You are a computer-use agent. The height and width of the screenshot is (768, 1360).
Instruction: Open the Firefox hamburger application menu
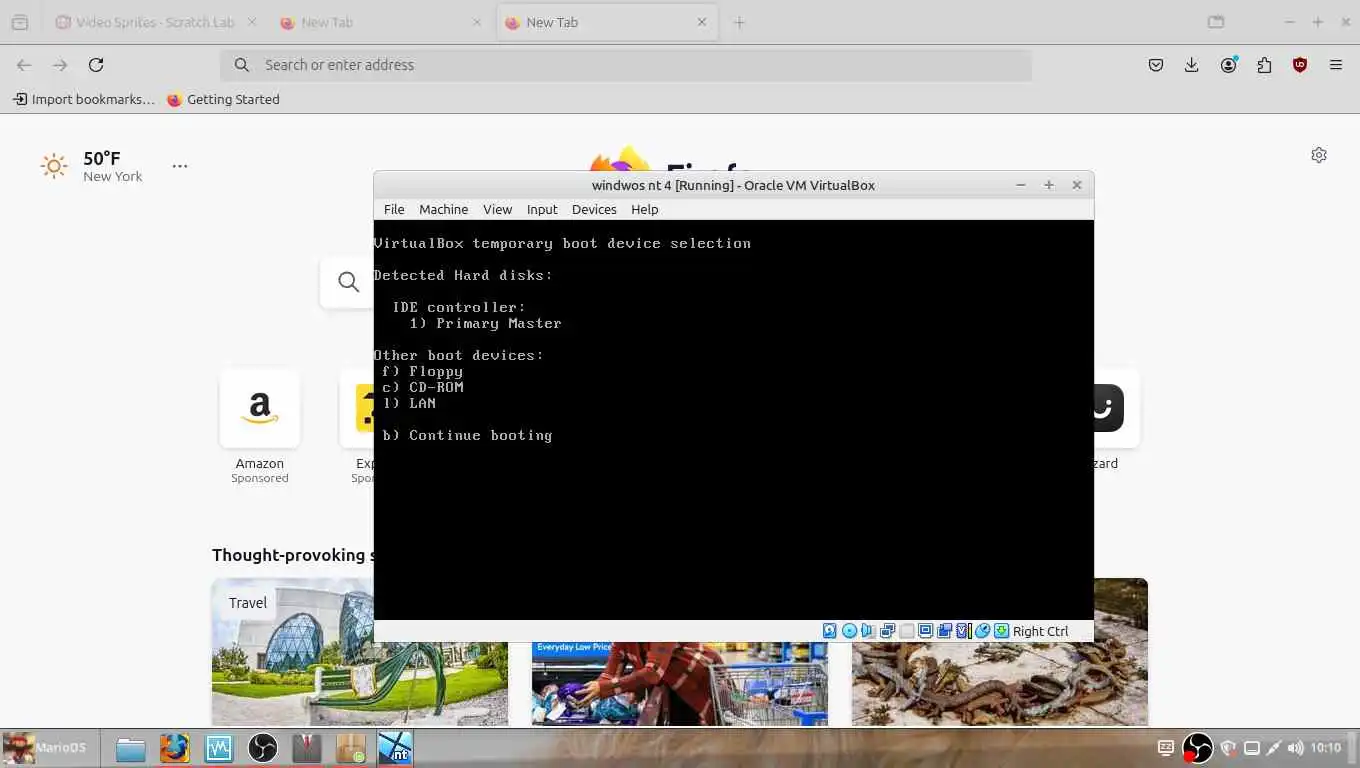coord(1336,65)
